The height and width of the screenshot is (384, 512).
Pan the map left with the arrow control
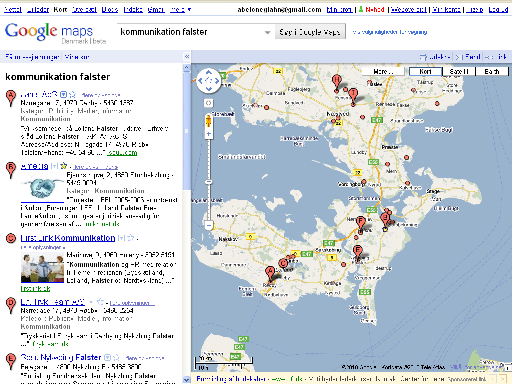point(200,80)
